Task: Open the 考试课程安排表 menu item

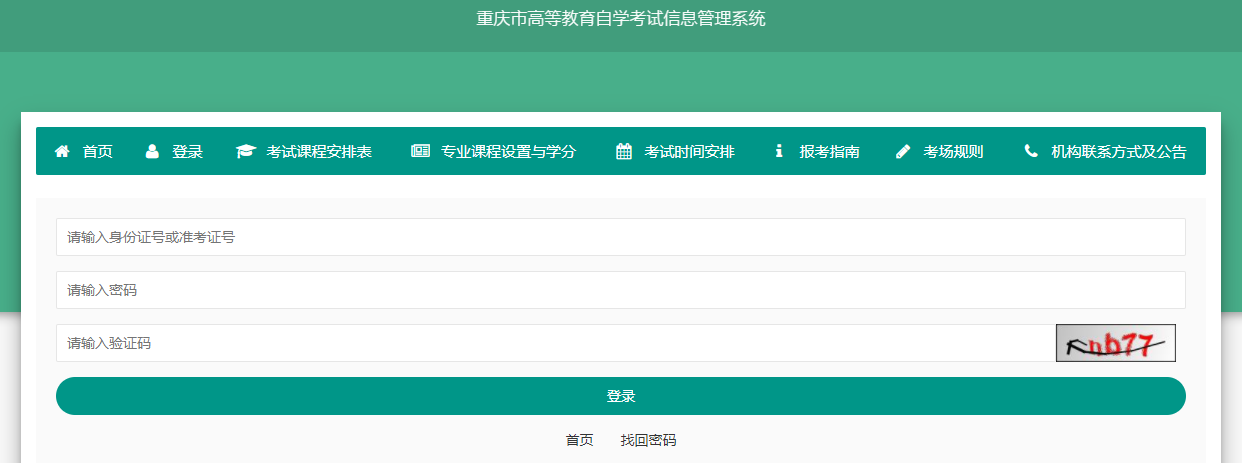Action: point(319,152)
